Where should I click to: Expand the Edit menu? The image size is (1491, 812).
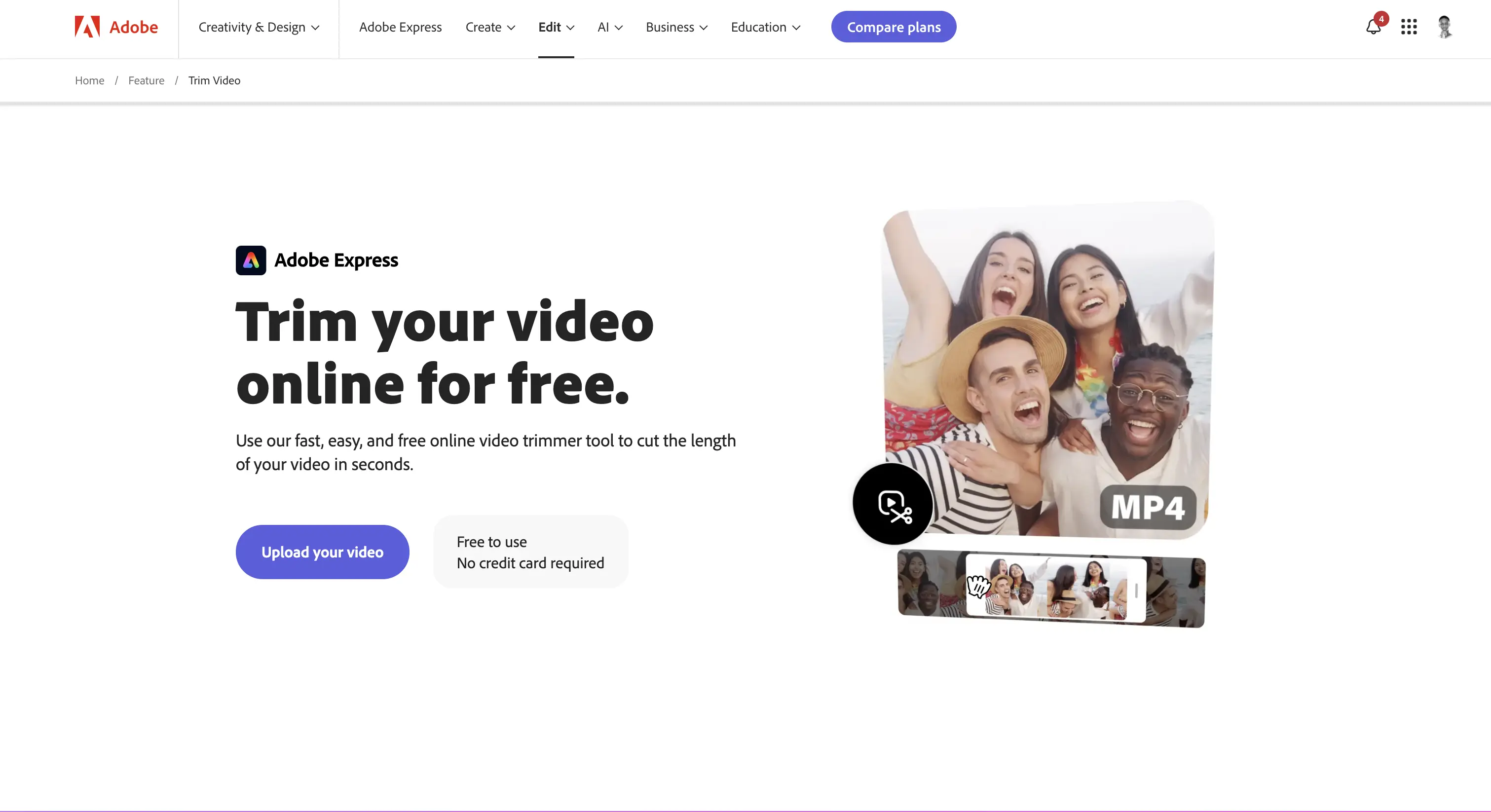click(x=556, y=27)
